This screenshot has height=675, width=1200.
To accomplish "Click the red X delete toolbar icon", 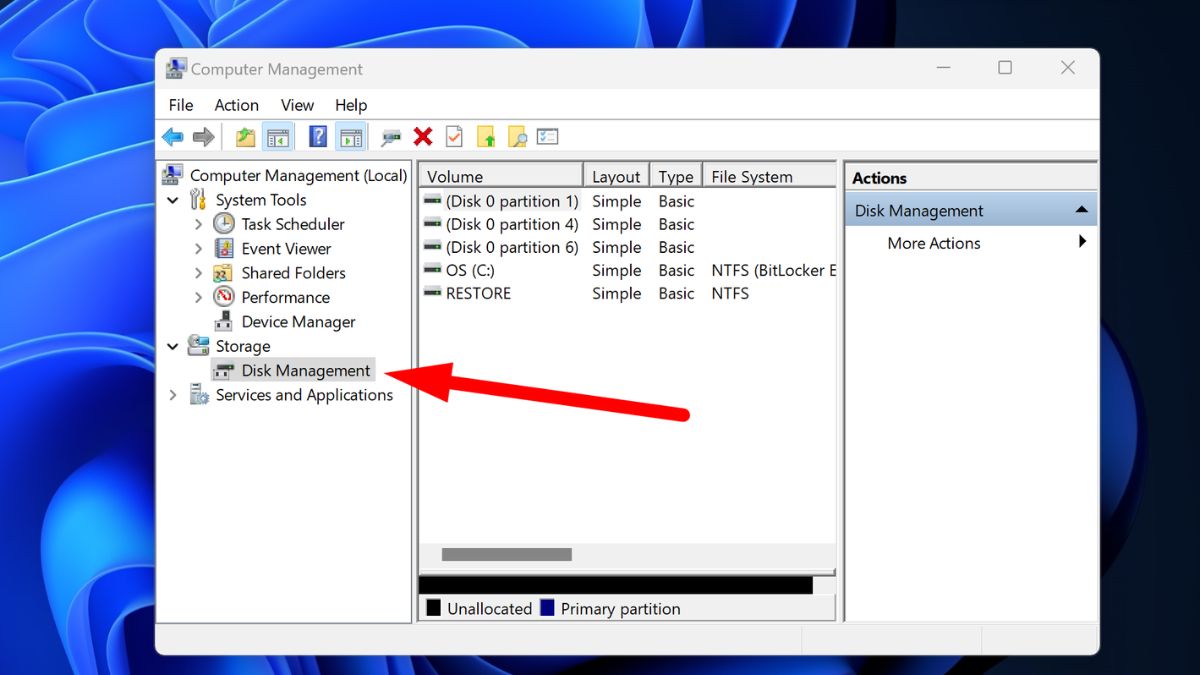I will point(423,137).
